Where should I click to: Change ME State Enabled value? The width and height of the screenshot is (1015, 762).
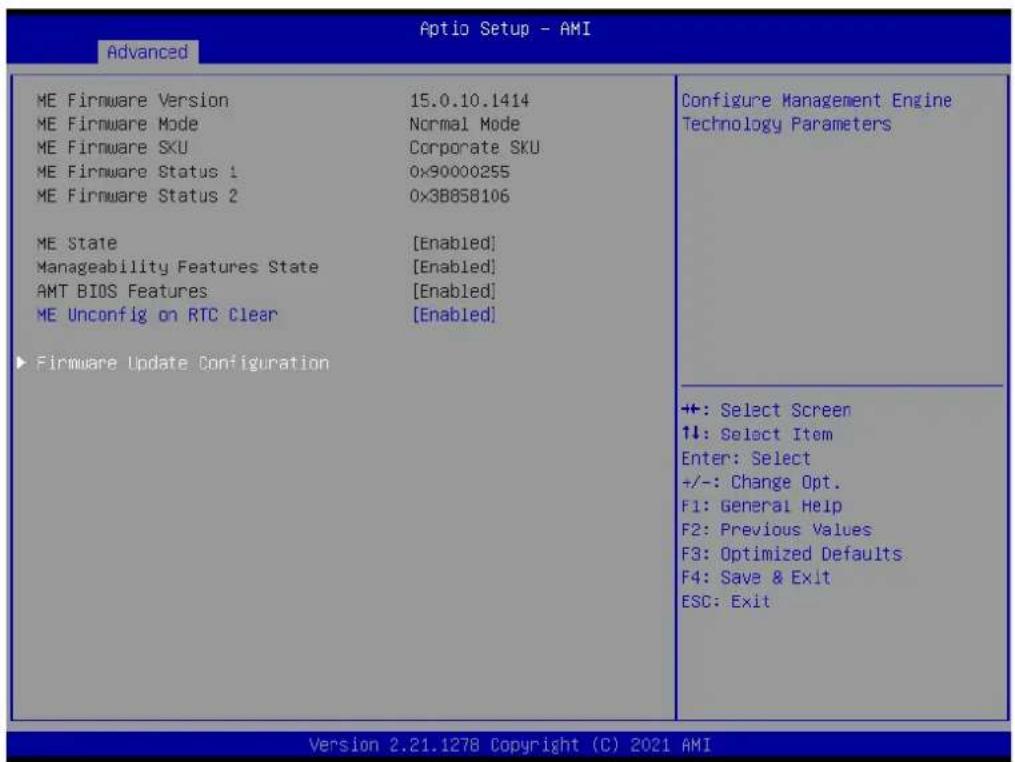click(x=454, y=243)
